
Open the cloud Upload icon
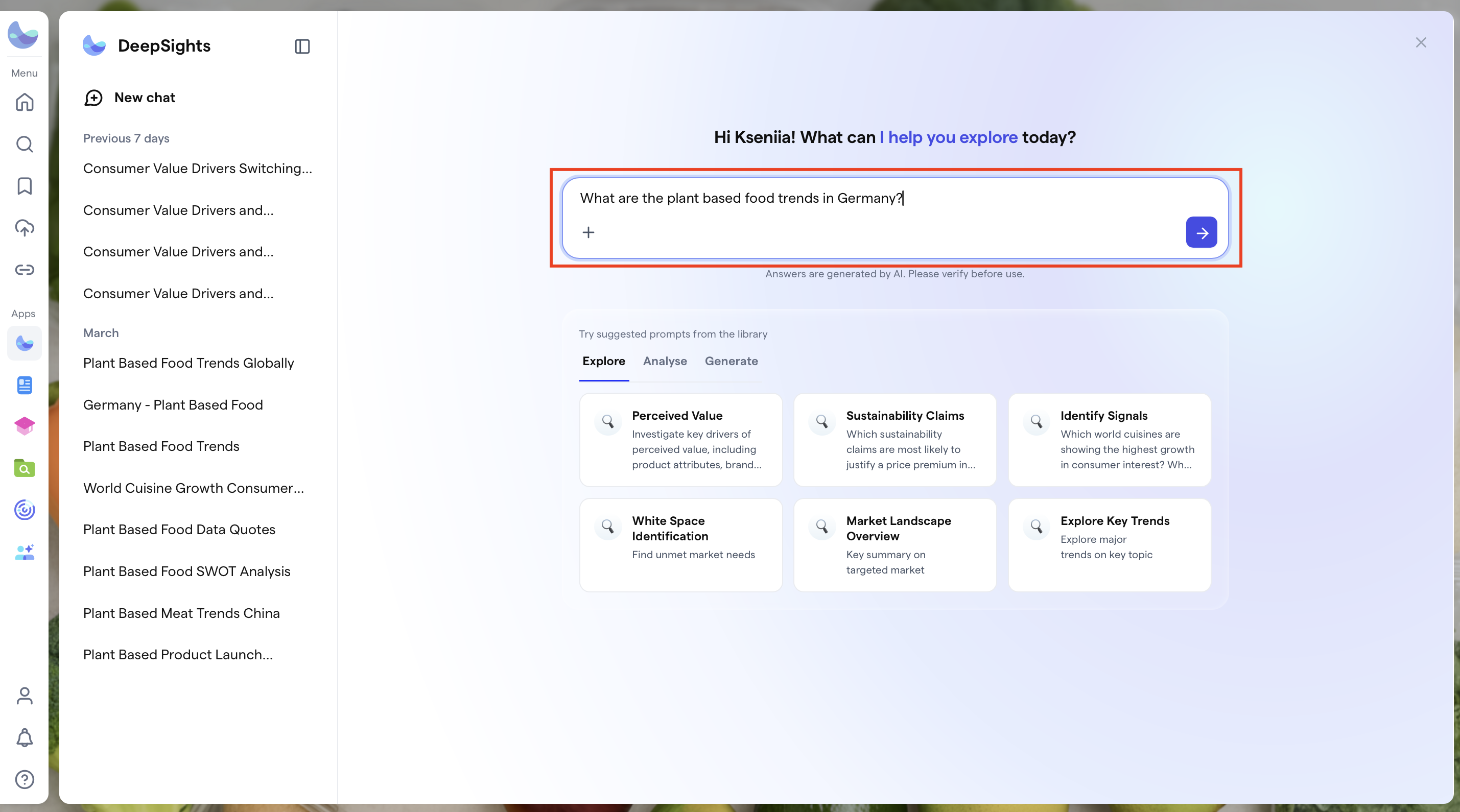click(x=25, y=228)
